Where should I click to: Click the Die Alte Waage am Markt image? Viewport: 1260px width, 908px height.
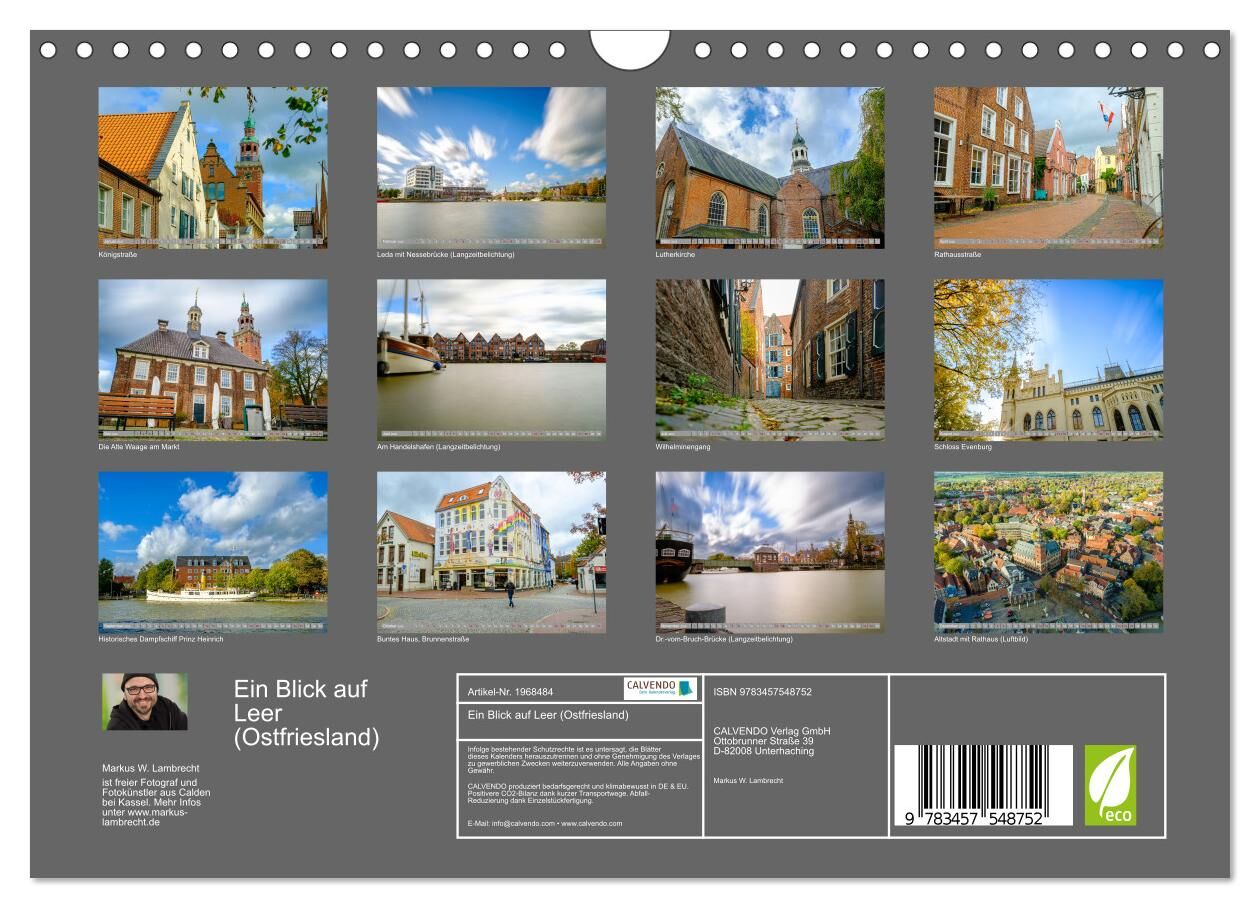tap(213, 359)
